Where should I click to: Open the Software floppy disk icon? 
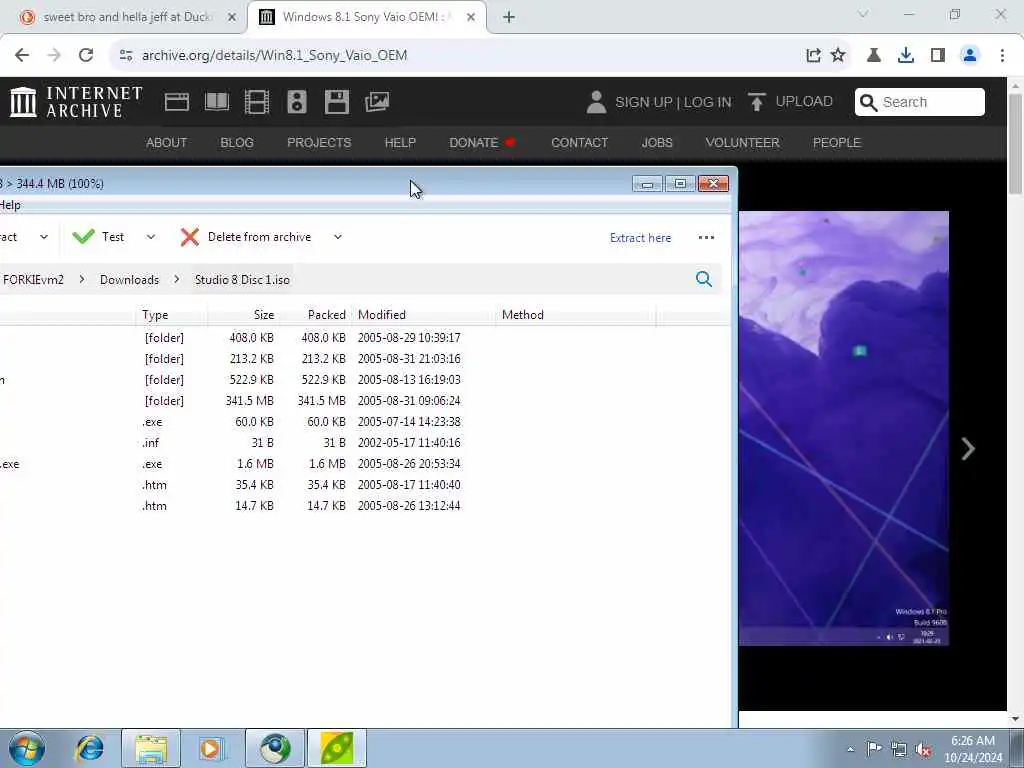[x=336, y=102]
